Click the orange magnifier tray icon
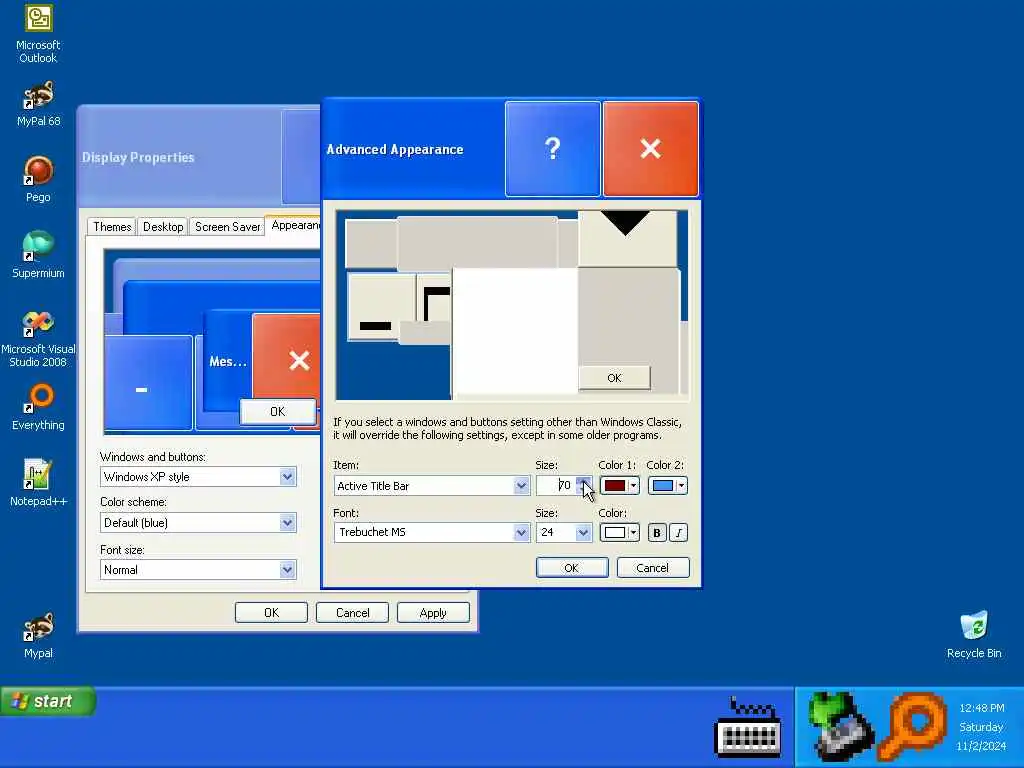Image resolution: width=1024 pixels, height=768 pixels. coord(913,726)
